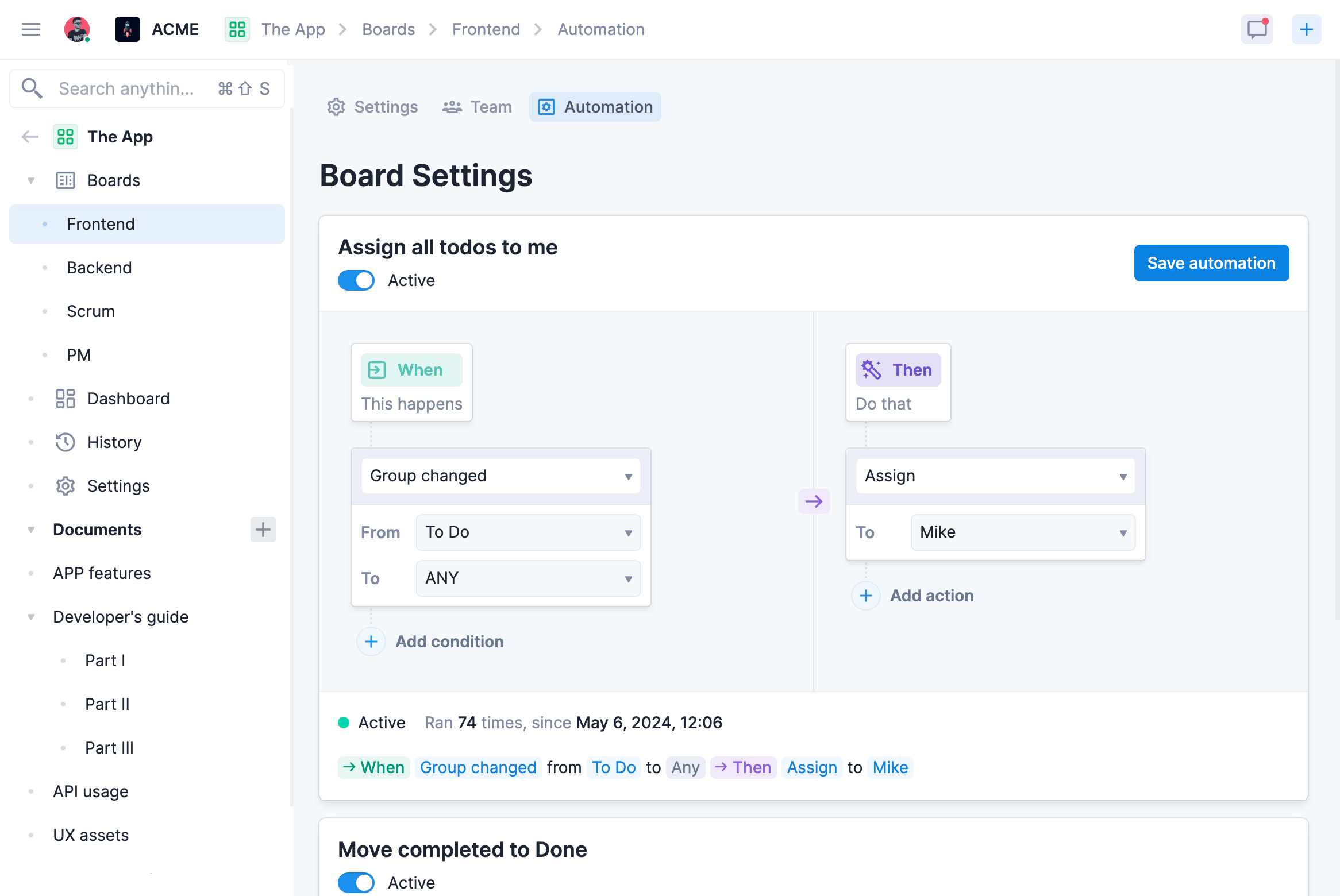Open the hamburger navigation menu
Screen dimensions: 1340x896
[30, 29]
